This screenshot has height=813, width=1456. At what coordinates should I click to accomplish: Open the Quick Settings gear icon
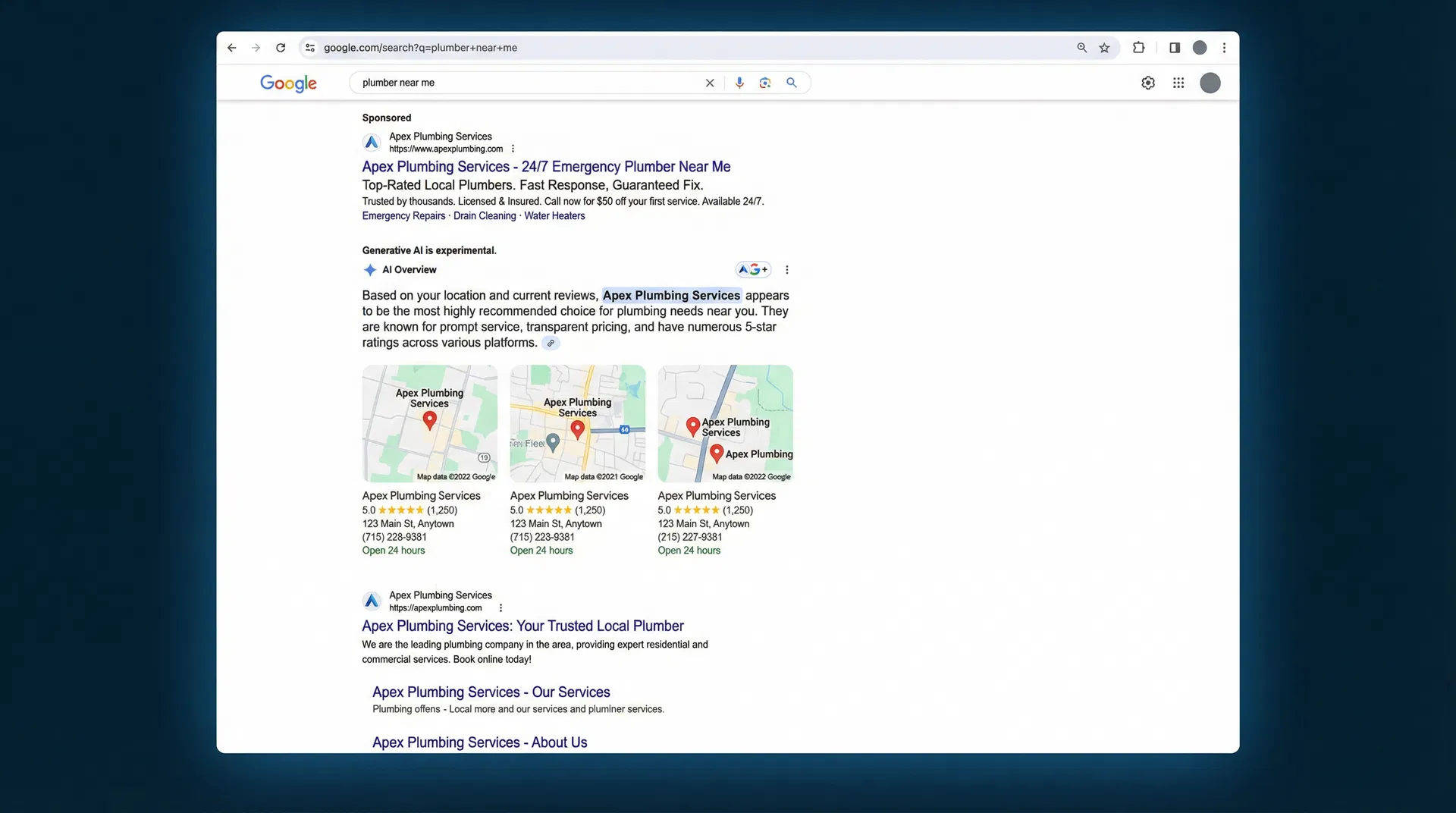coord(1147,83)
